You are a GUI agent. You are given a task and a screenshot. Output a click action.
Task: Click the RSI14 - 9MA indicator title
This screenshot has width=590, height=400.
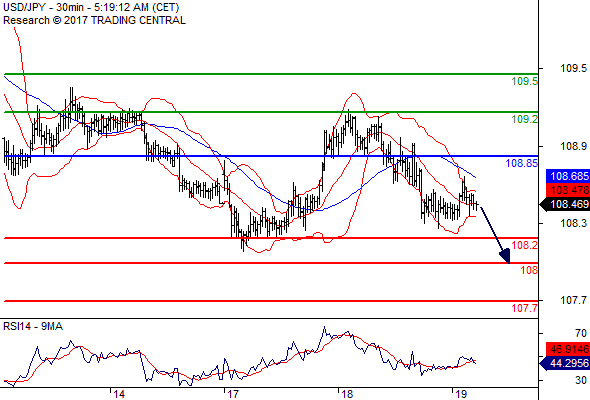tap(33, 326)
